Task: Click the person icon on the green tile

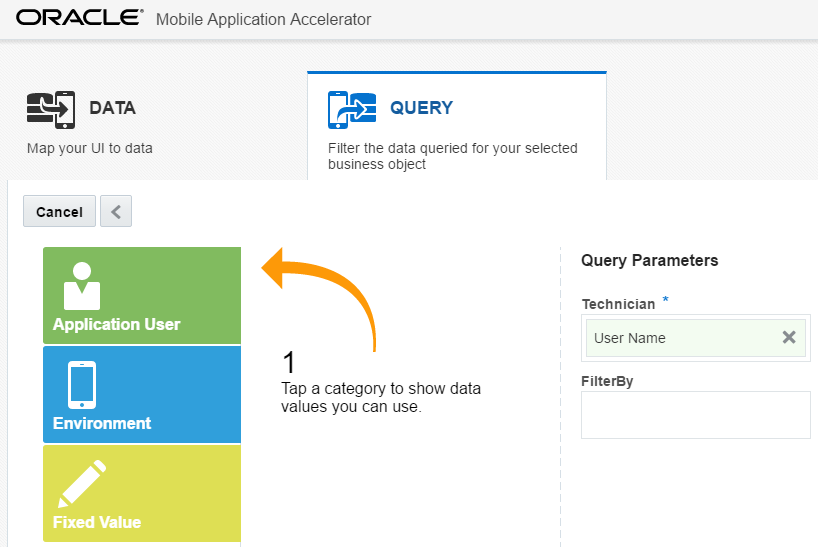Action: (82, 285)
